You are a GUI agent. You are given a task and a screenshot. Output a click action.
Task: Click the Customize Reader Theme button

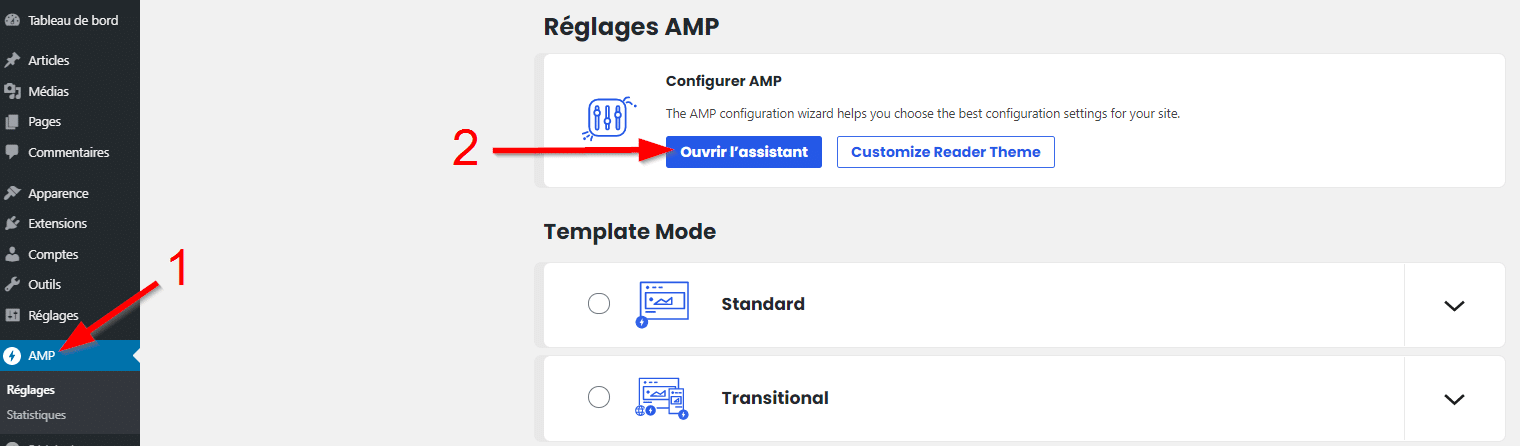click(945, 152)
